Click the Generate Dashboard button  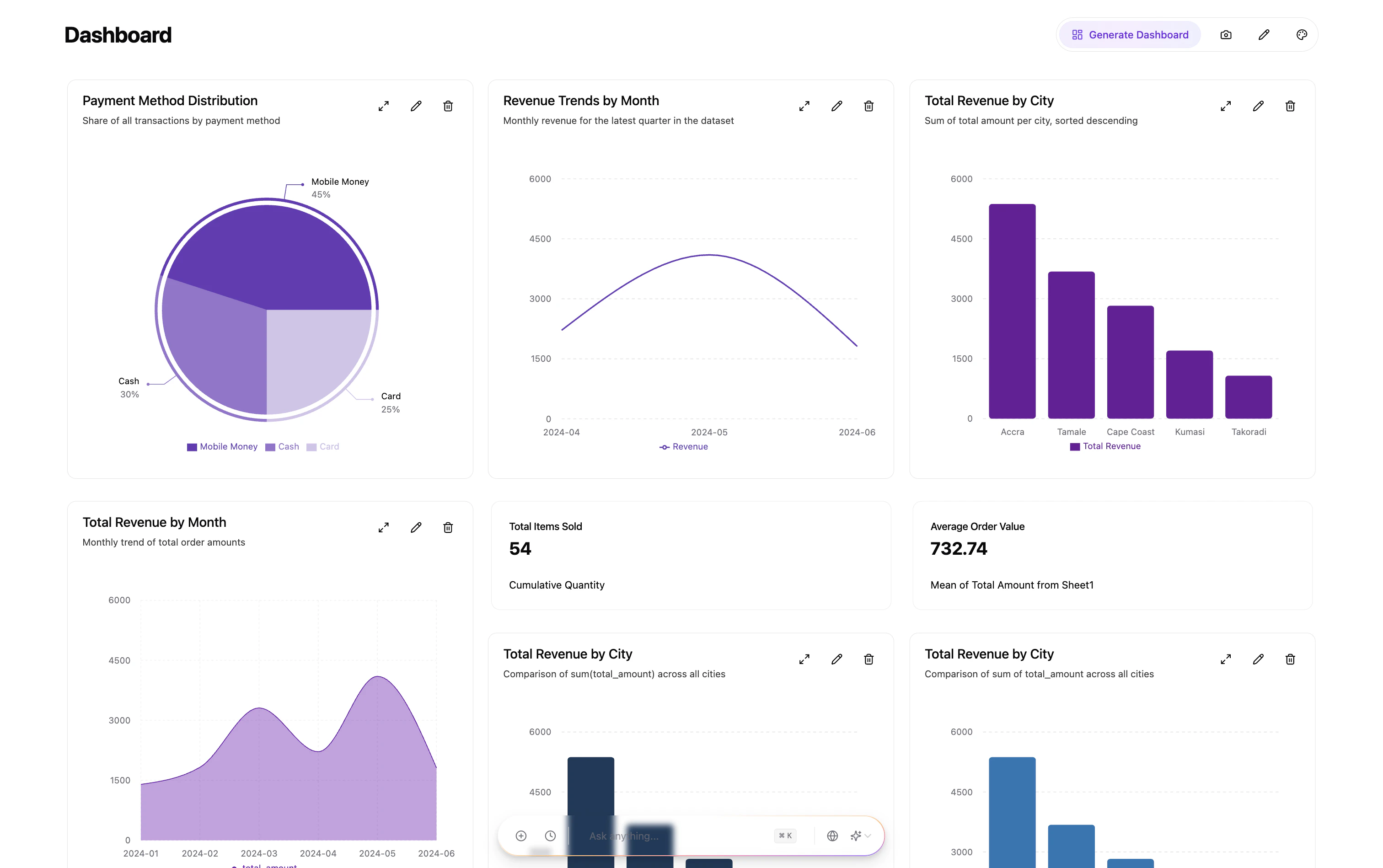tap(1129, 34)
